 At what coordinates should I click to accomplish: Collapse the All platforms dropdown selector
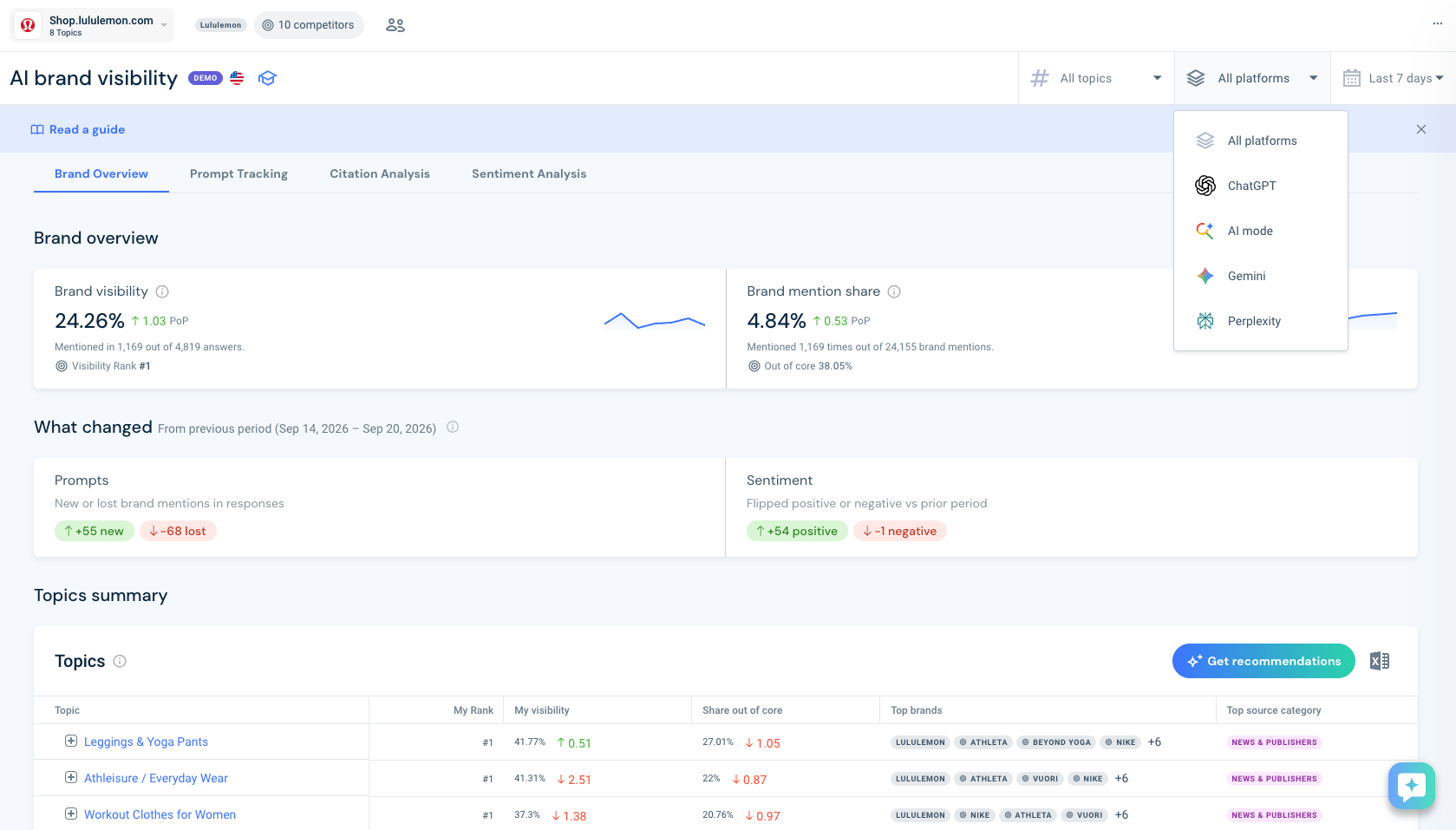(1252, 78)
